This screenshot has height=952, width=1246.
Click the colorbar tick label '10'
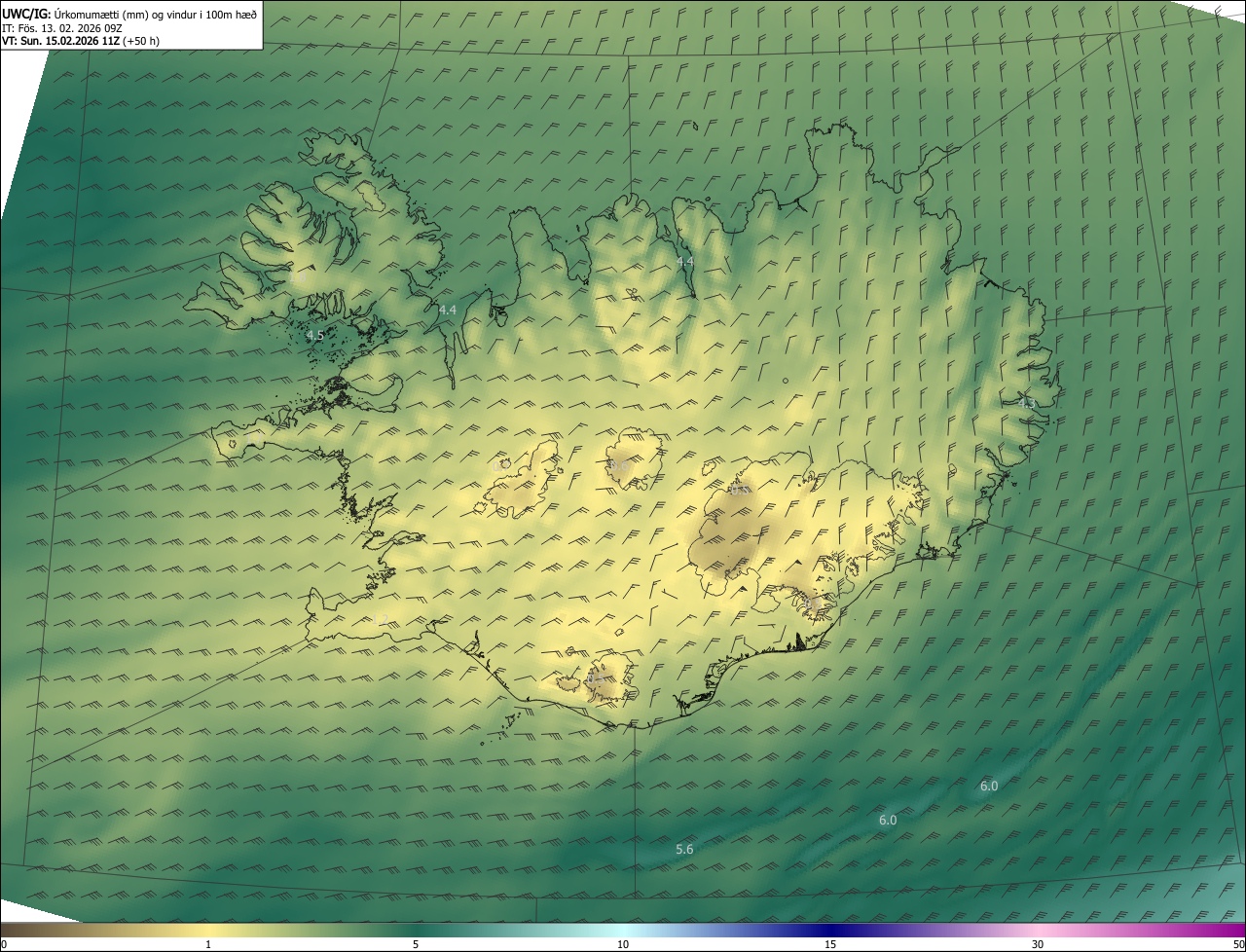[x=623, y=945]
